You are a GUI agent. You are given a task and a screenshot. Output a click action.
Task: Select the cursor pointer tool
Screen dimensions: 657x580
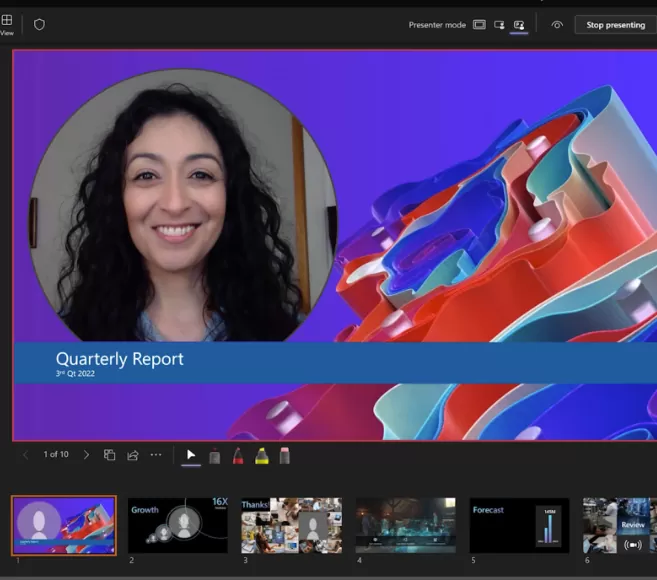191,455
